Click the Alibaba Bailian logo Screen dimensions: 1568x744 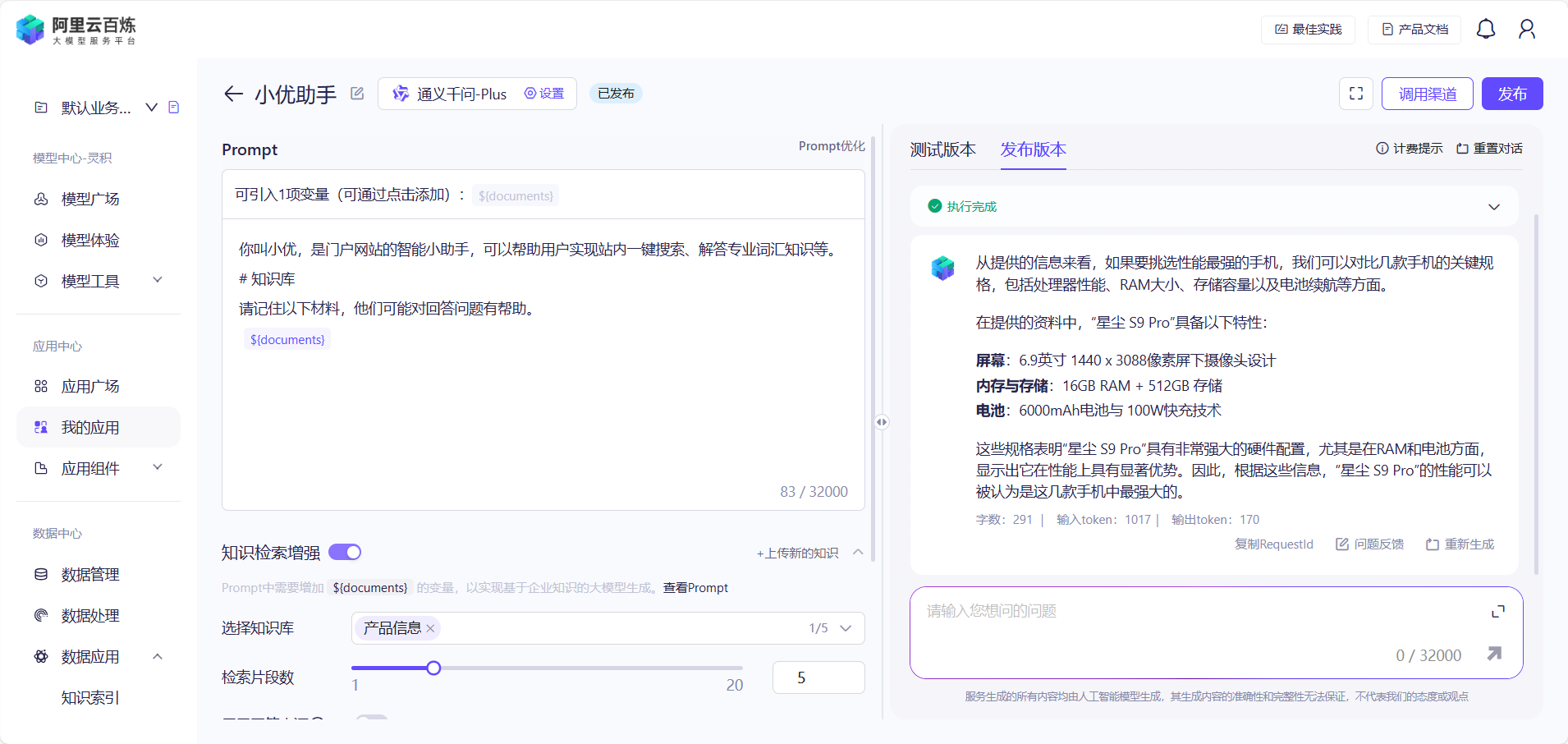[76, 30]
